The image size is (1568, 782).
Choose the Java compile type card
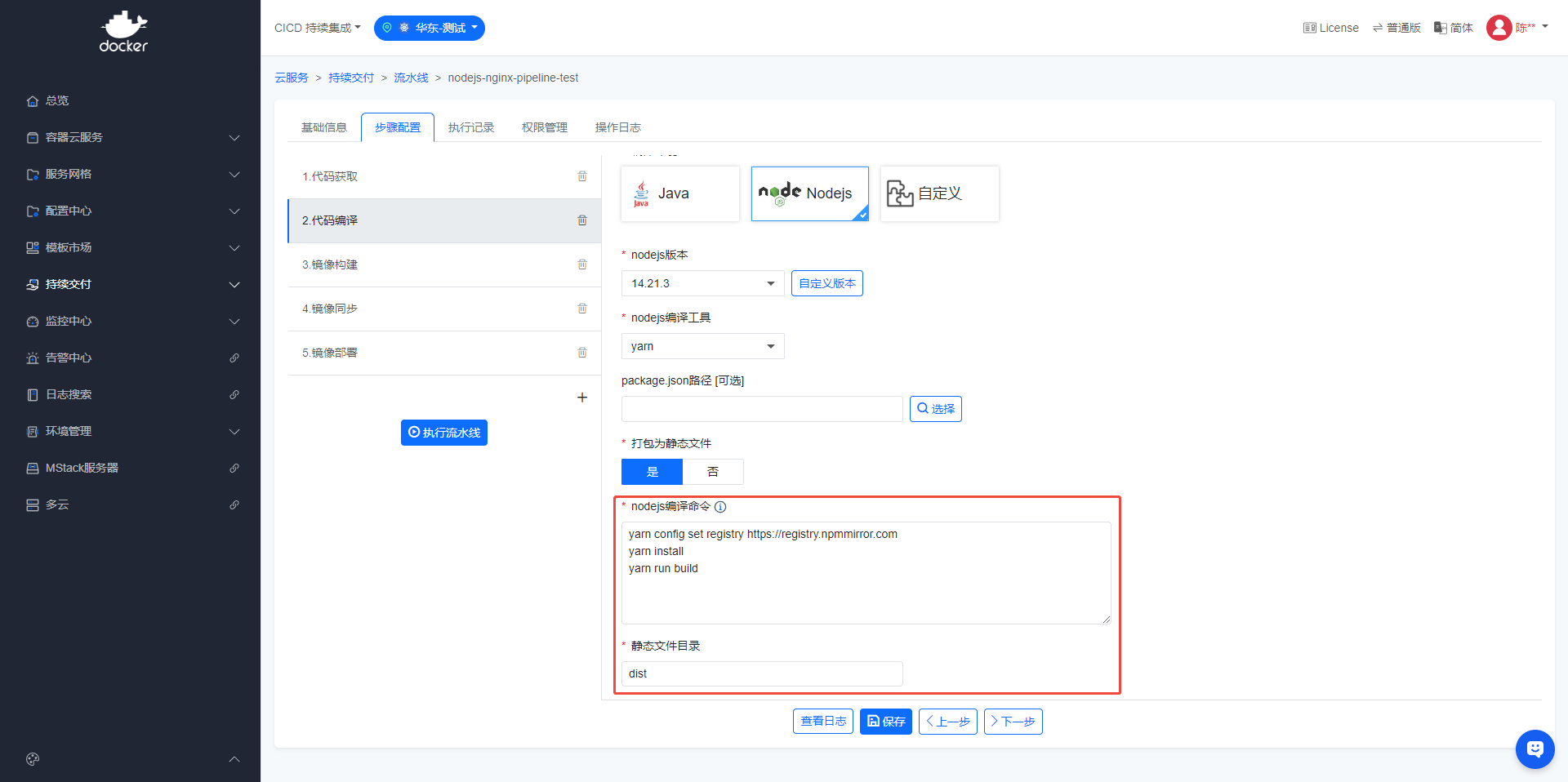(679, 193)
